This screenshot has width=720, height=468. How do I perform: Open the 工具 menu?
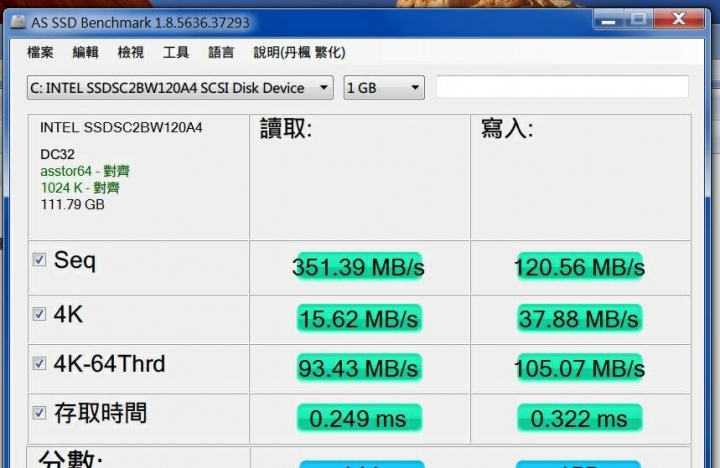click(x=176, y=52)
